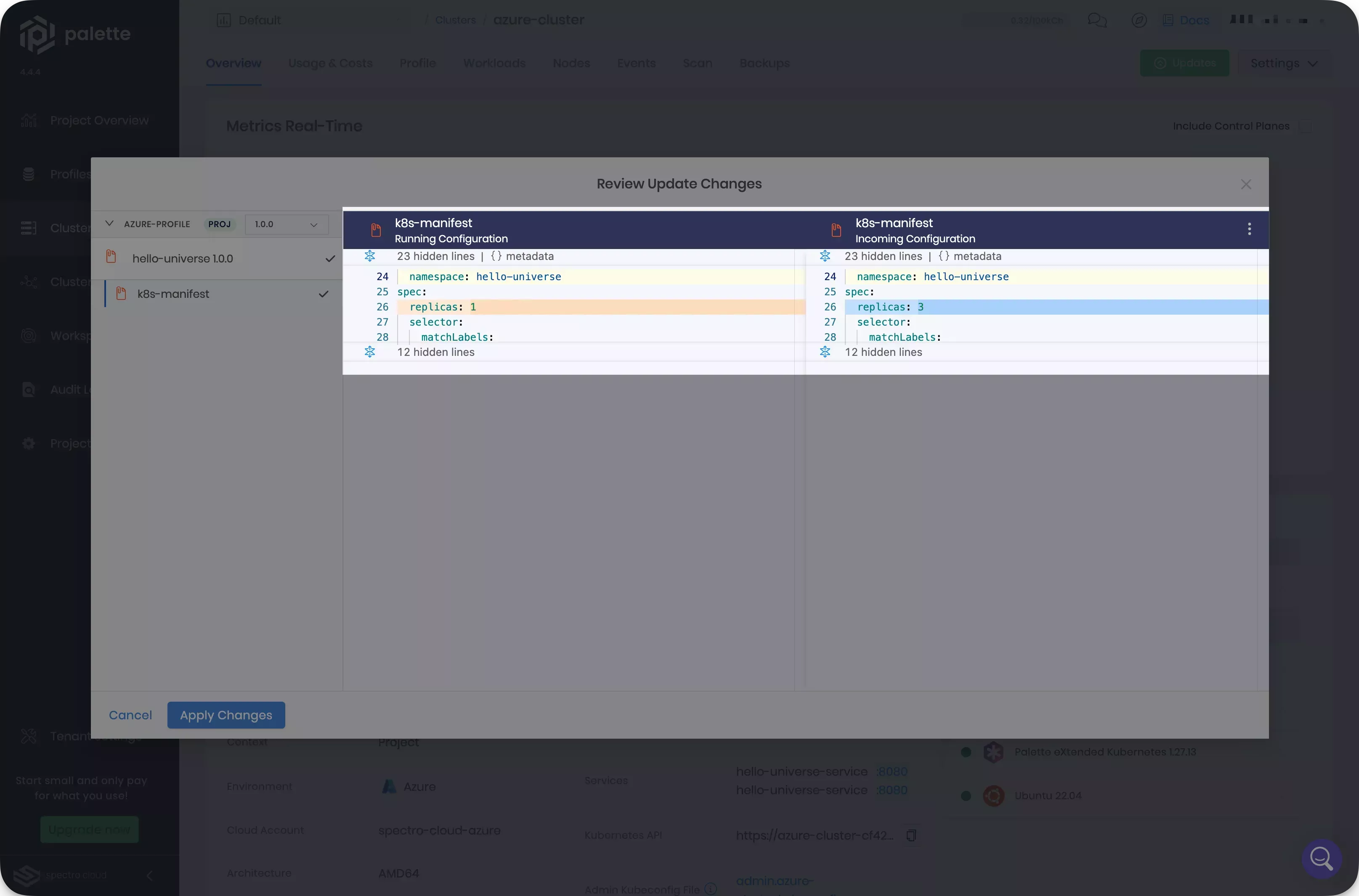Screen dimensions: 1359x896
Task: Click the file icon next to Running Configuration
Action: 374,229
